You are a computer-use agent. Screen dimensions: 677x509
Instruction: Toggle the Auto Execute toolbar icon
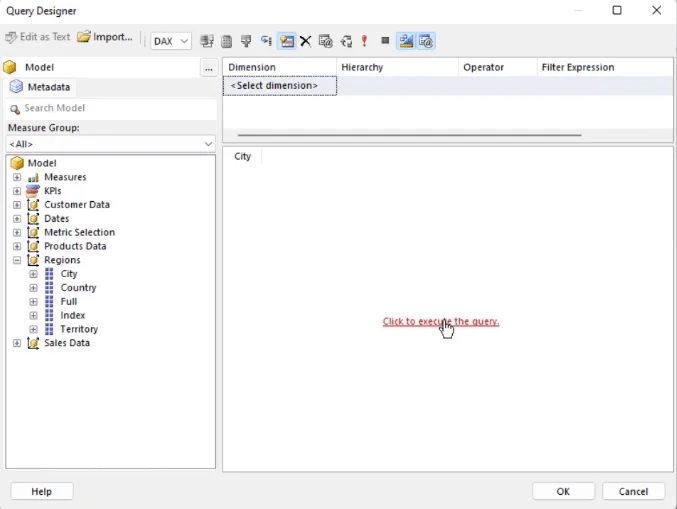(x=266, y=41)
